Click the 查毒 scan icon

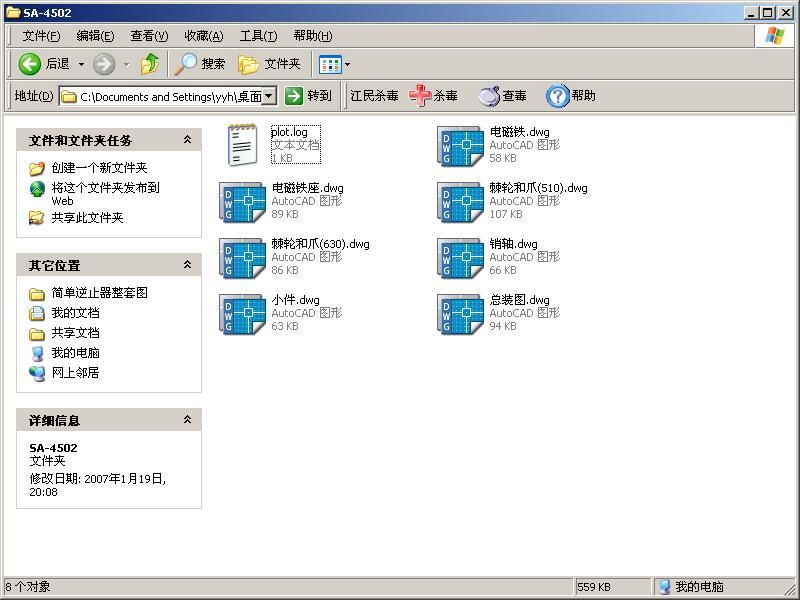[489, 96]
